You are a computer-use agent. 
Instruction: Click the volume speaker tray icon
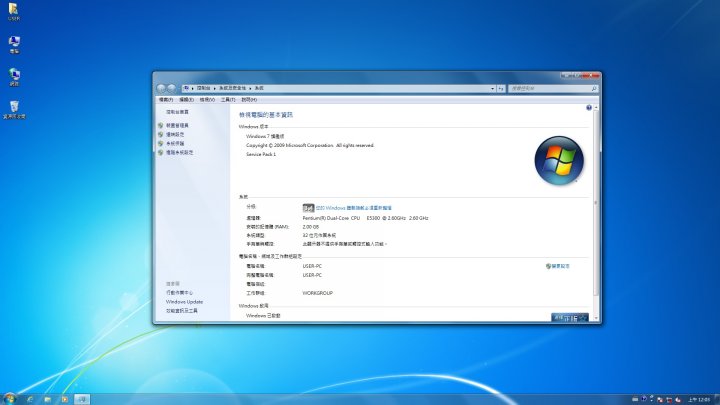pos(678,399)
